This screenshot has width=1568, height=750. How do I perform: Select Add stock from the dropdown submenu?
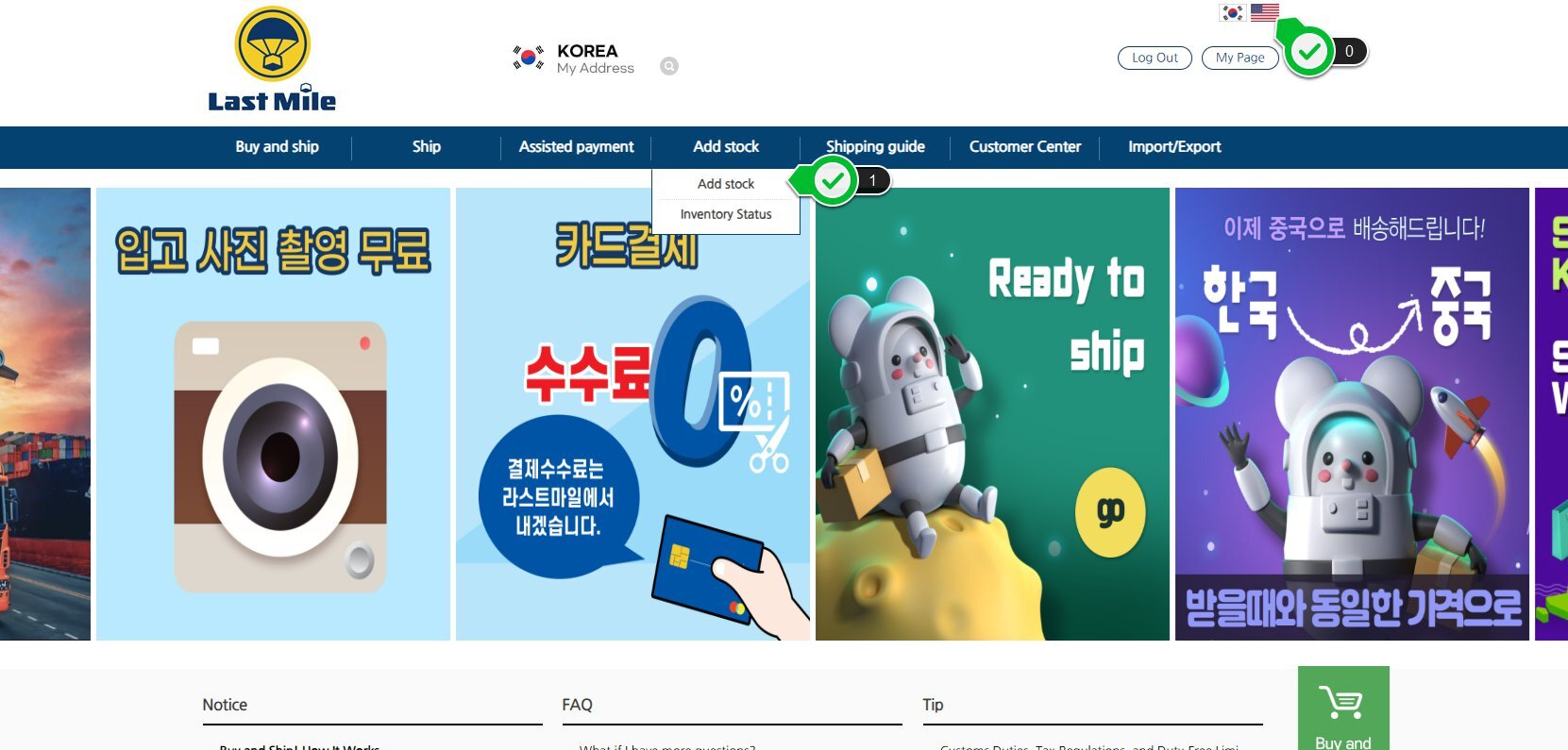click(726, 184)
